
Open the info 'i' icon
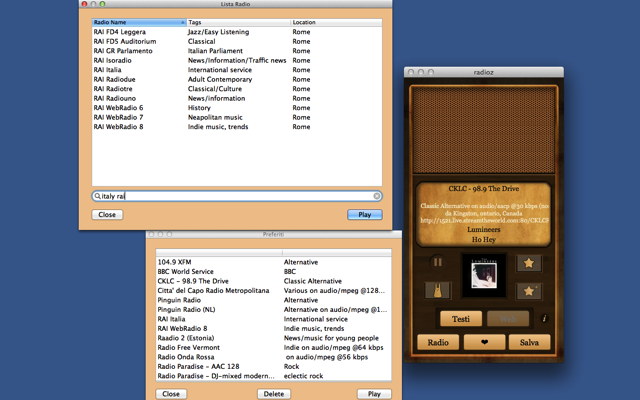(545, 319)
